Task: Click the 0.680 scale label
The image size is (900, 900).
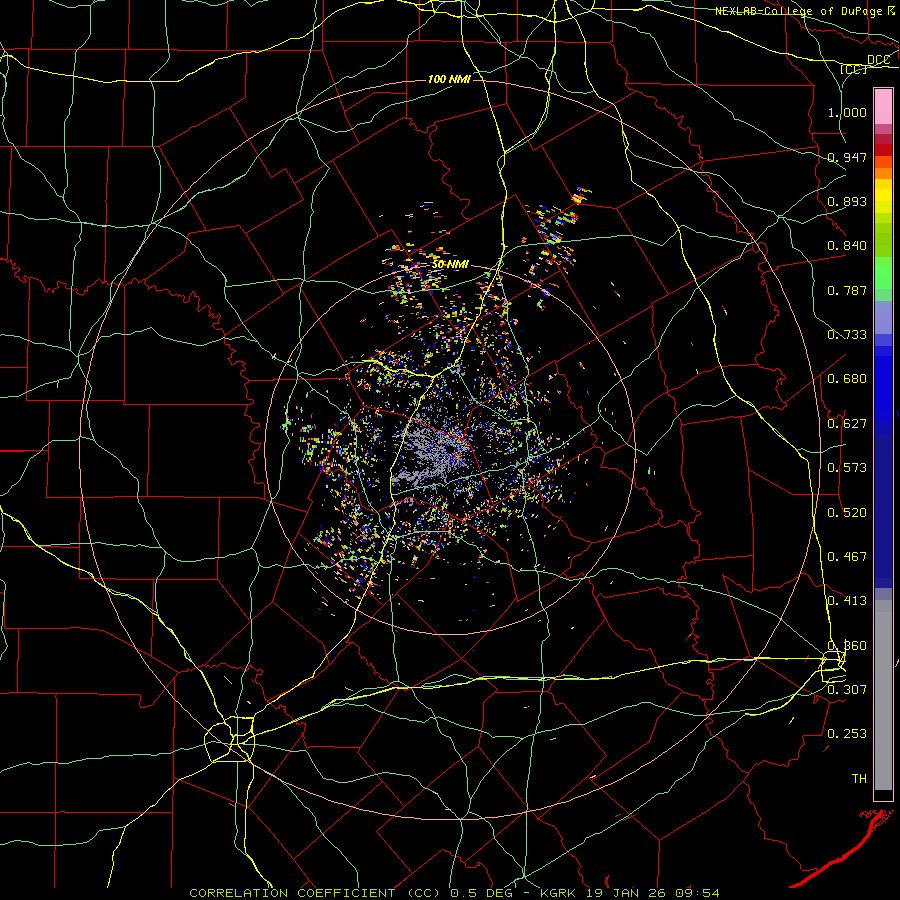Action: click(847, 379)
